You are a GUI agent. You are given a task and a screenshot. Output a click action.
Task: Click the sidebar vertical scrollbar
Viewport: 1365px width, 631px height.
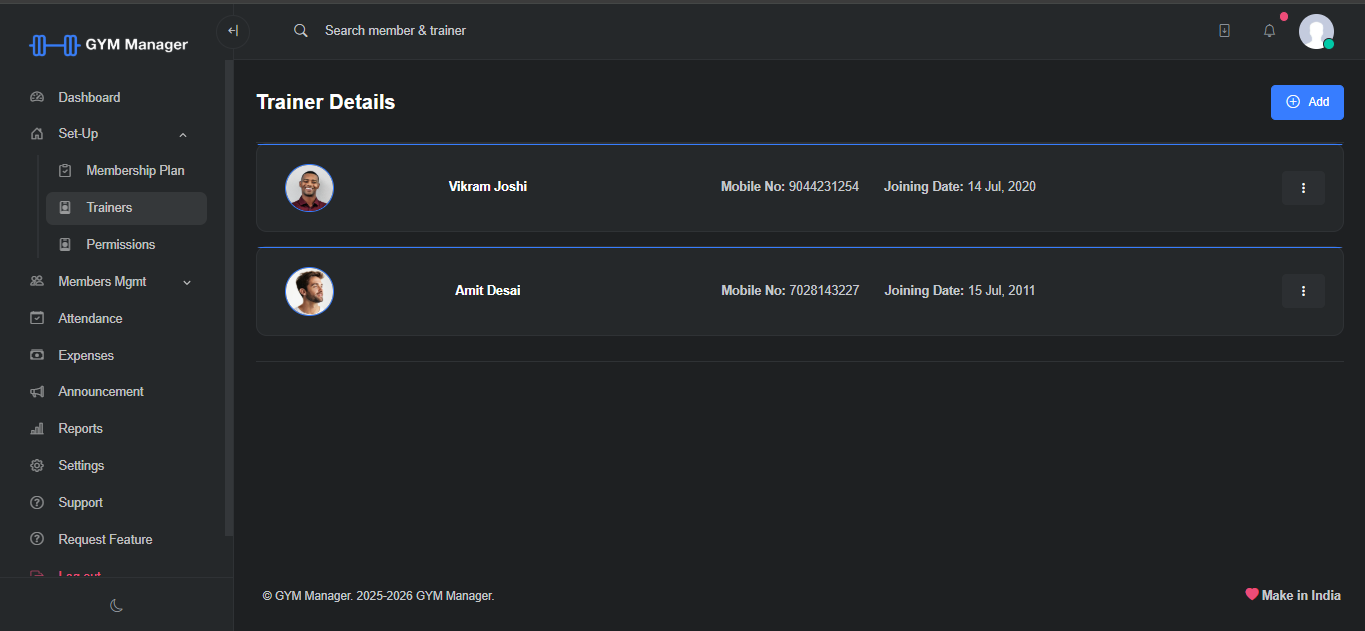coord(229,300)
